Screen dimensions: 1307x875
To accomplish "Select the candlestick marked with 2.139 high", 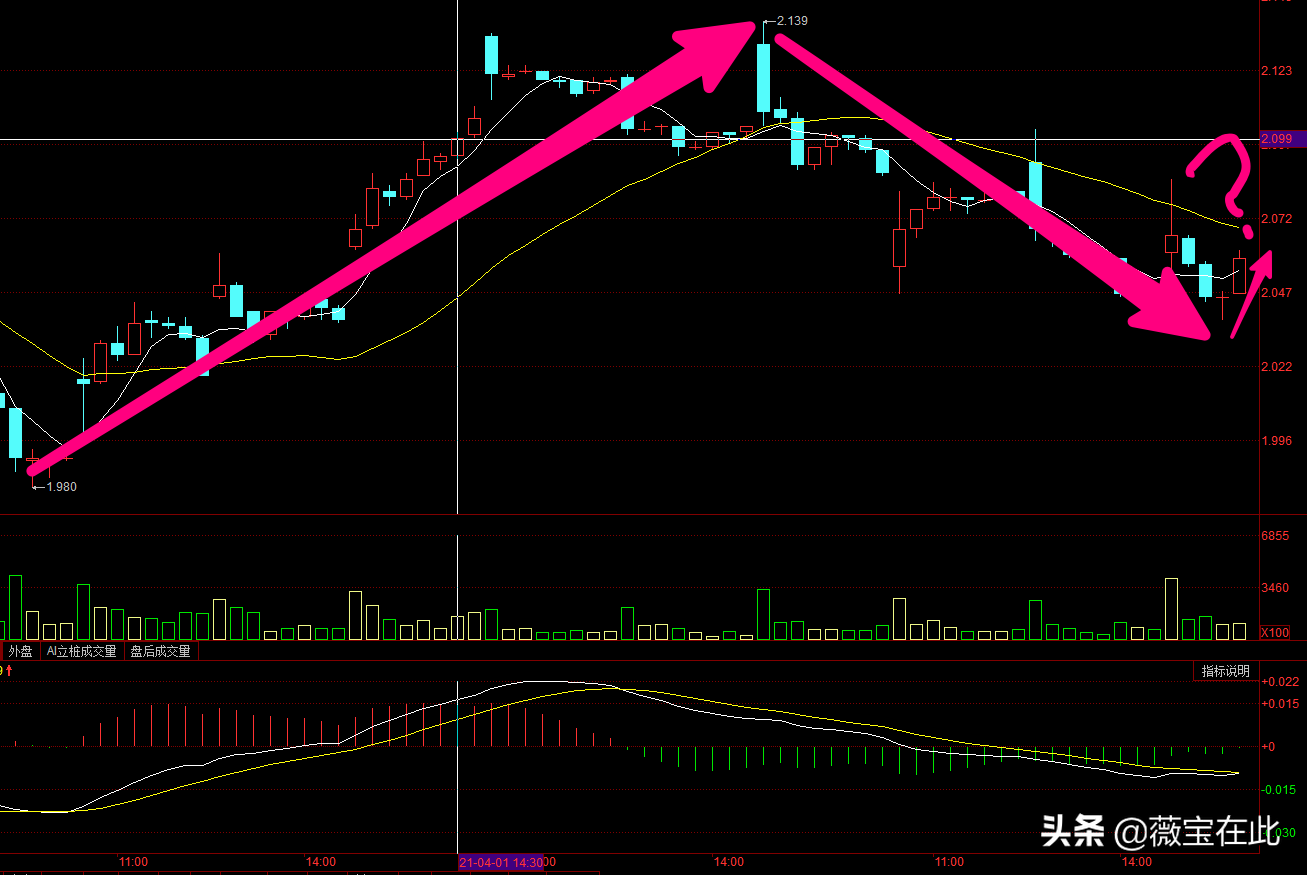I will [764, 77].
